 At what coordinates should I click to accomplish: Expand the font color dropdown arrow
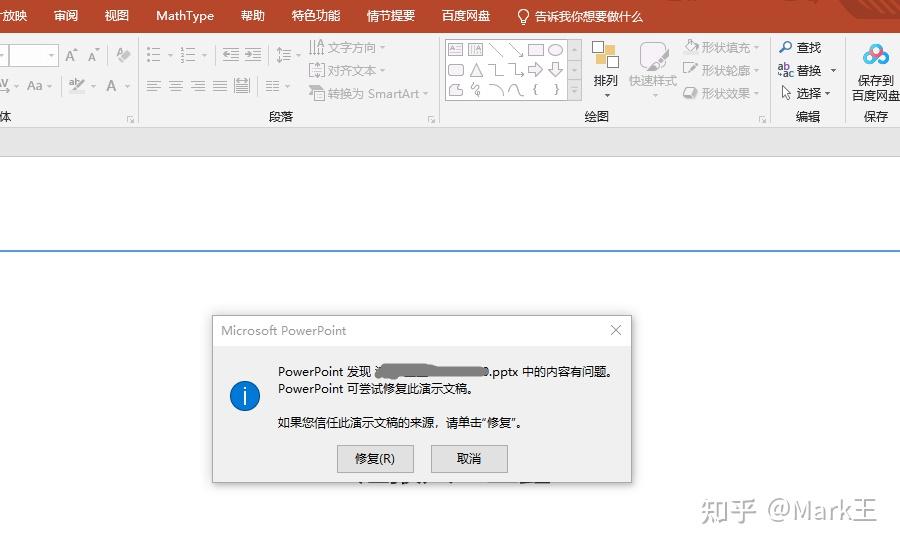click(127, 87)
